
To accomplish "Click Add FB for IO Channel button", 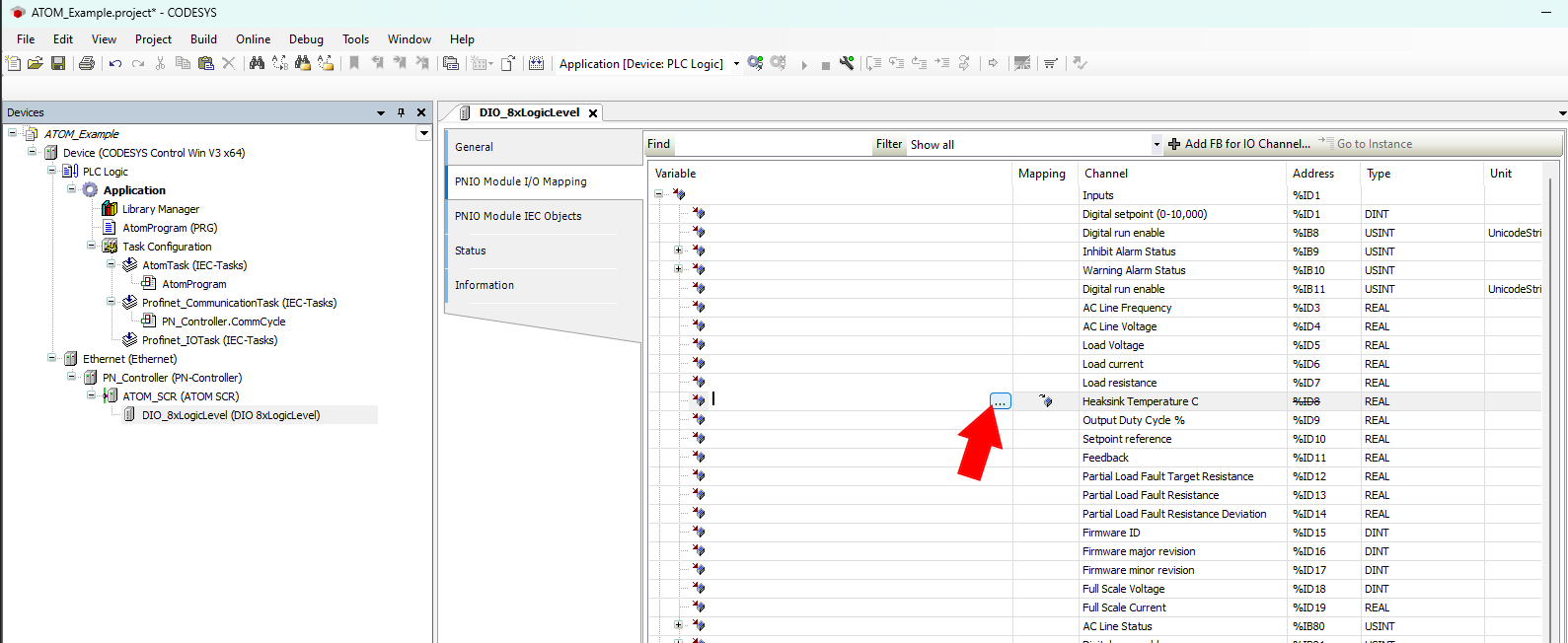I will point(1239,144).
